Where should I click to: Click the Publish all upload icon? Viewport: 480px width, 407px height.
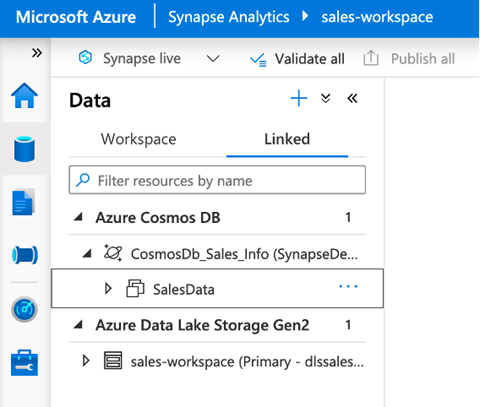click(371, 58)
